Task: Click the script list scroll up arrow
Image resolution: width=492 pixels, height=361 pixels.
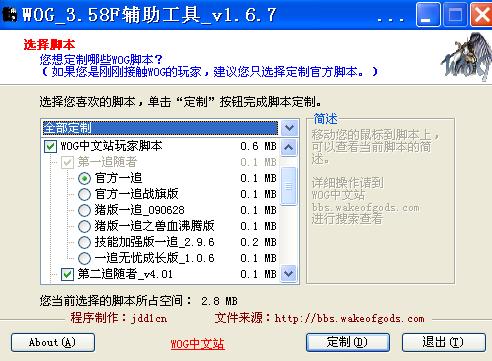Action: click(x=289, y=148)
